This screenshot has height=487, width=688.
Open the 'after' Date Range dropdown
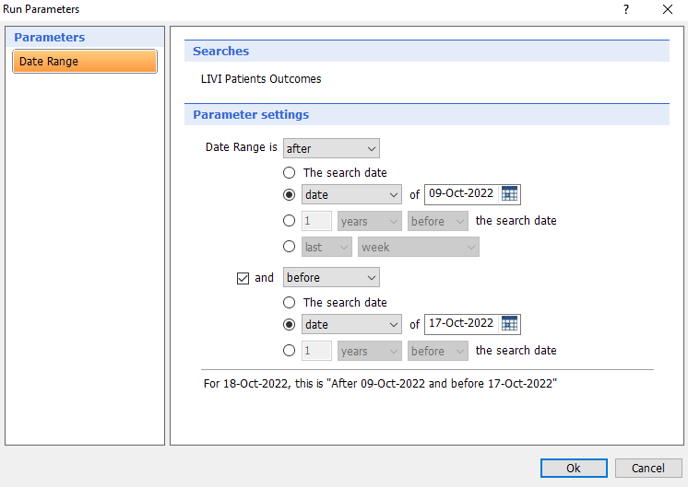pyautogui.click(x=331, y=149)
